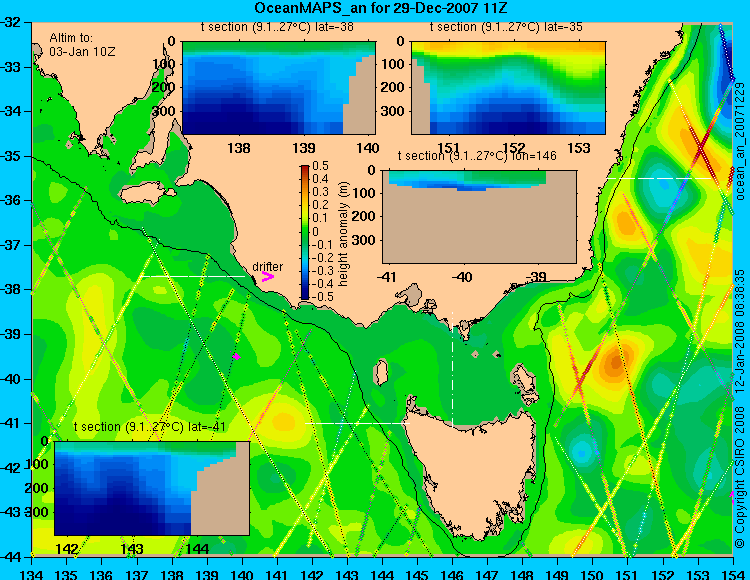Screen dimensions: 750x580
Task: Click the 0.5 label on the color bar
Action: [x=320, y=166]
